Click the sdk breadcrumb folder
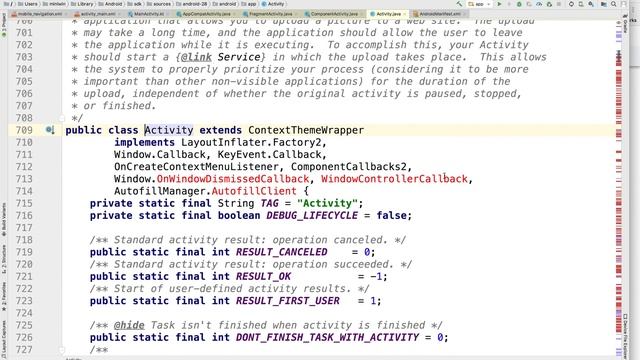 135,4
